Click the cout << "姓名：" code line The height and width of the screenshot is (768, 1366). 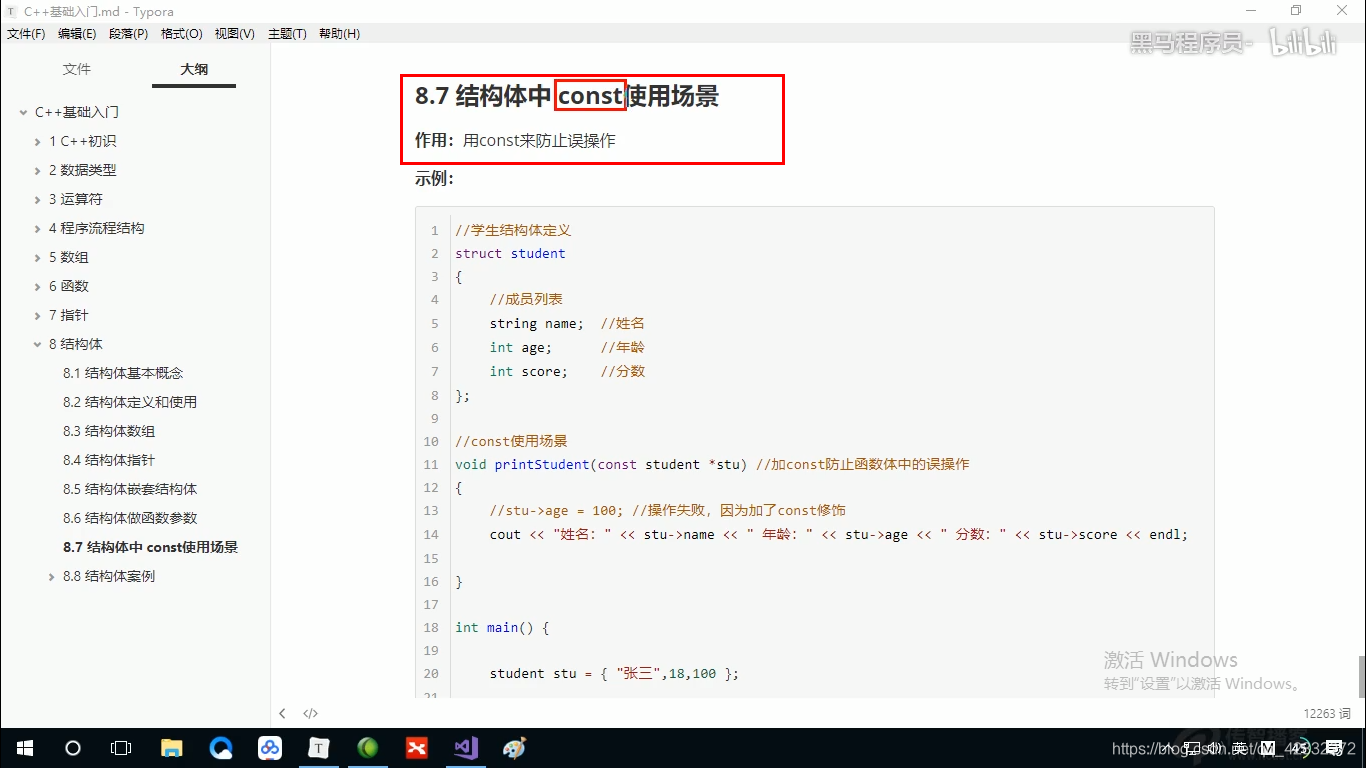click(838, 534)
